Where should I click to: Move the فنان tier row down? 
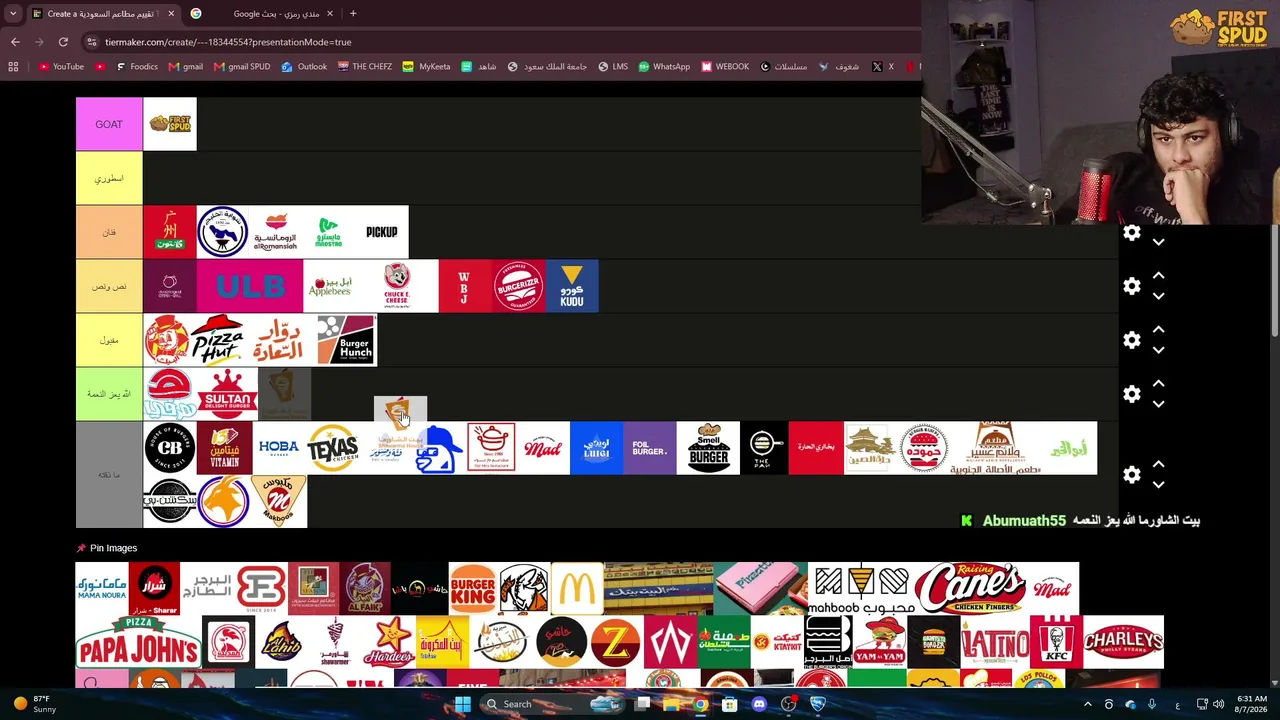click(x=1158, y=242)
